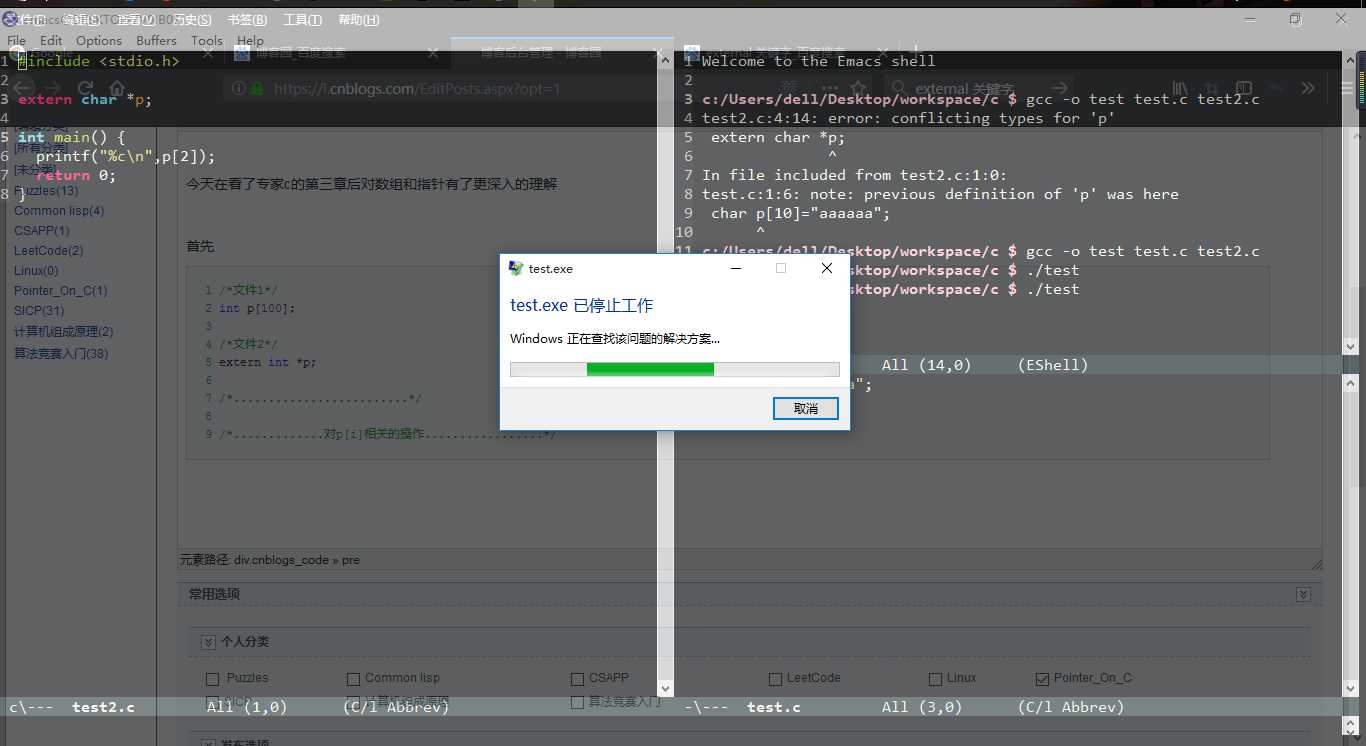The width and height of the screenshot is (1366, 746).
Task: Collapse the 个人分类 section
Action: pyautogui.click(x=208, y=642)
